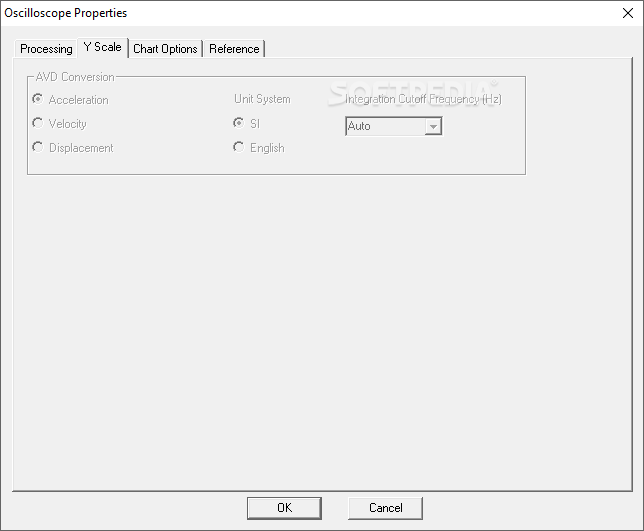Select the Reference tab
644x531 pixels.
point(234,49)
